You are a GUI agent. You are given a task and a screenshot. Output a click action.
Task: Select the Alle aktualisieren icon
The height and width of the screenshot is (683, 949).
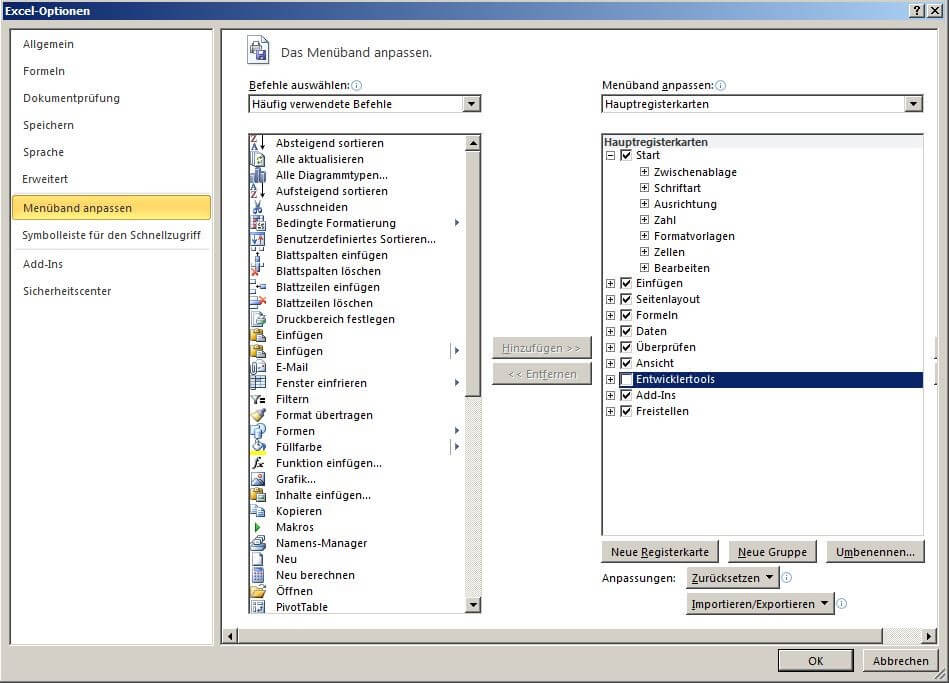[x=258, y=159]
